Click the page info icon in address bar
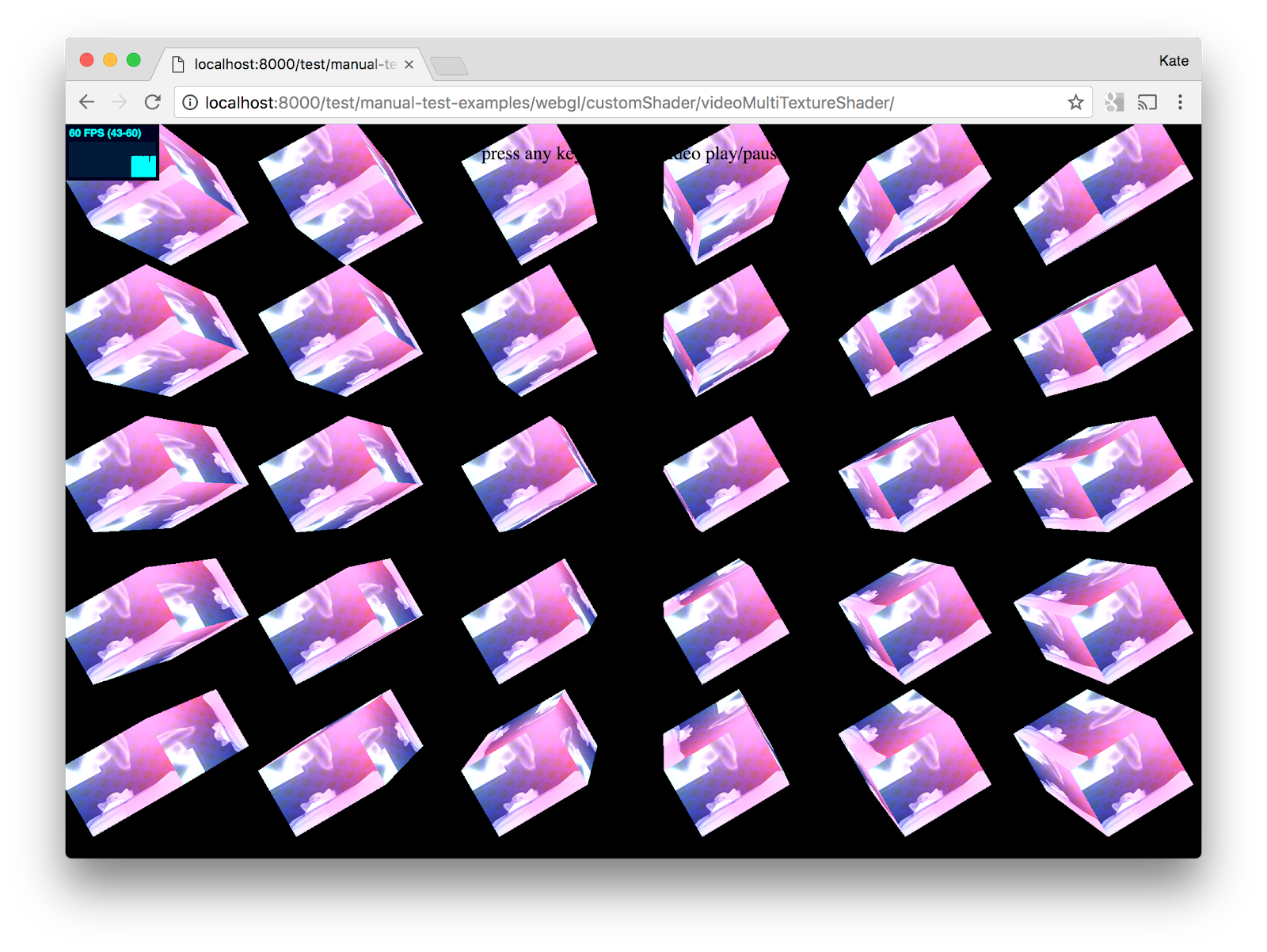Viewport: 1267px width, 952px height. (x=188, y=102)
